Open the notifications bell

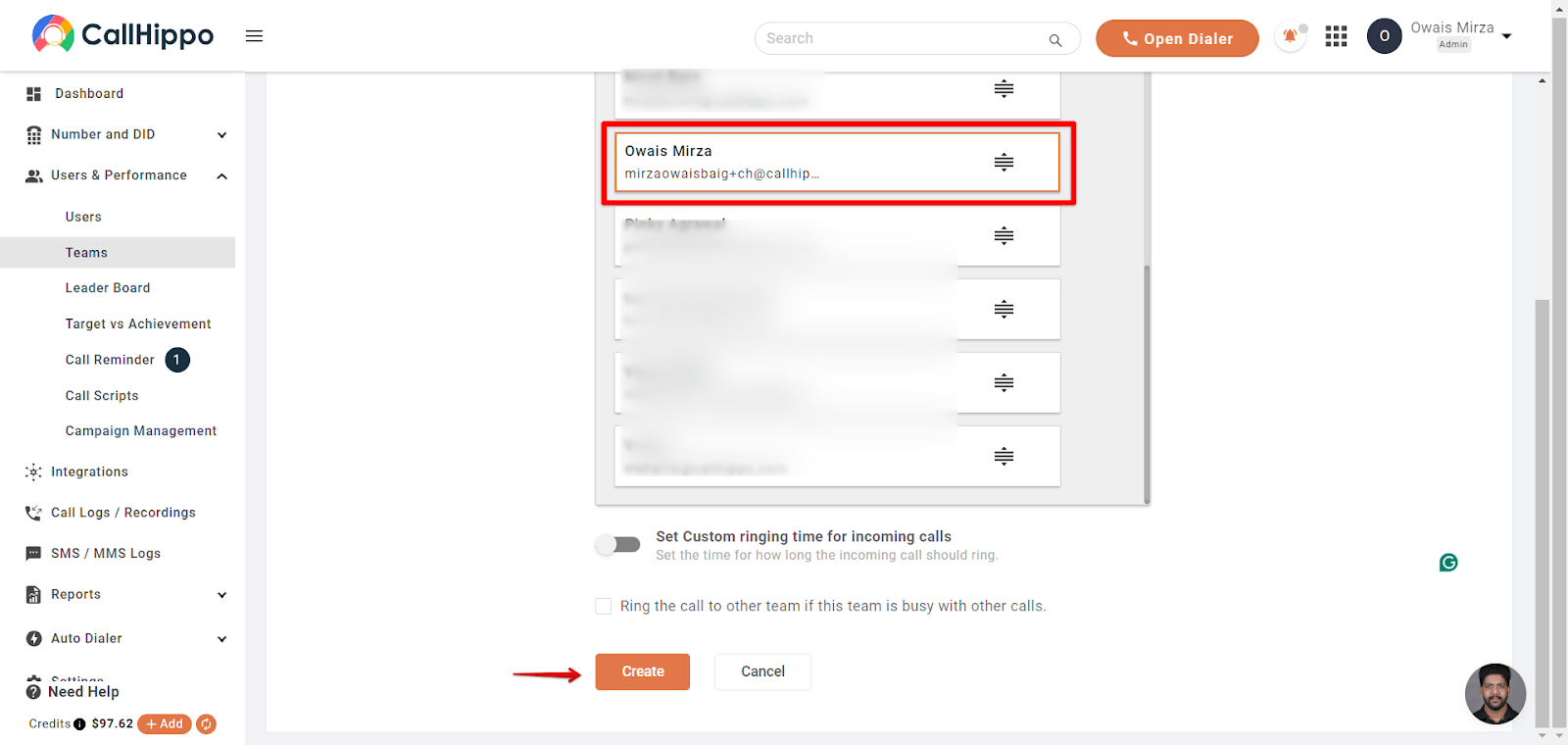coord(1291,37)
